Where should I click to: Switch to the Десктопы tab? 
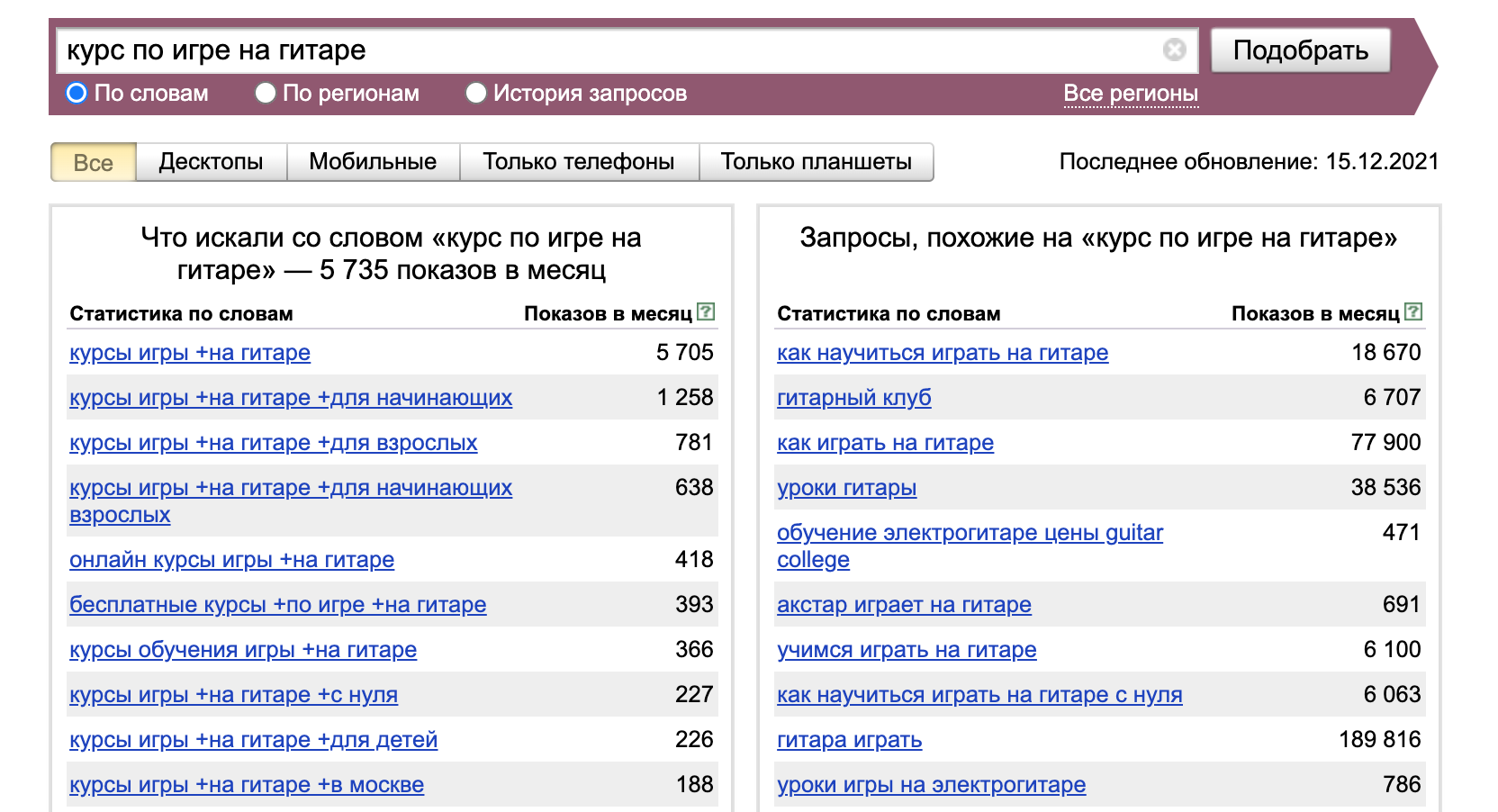pyautogui.click(x=212, y=162)
